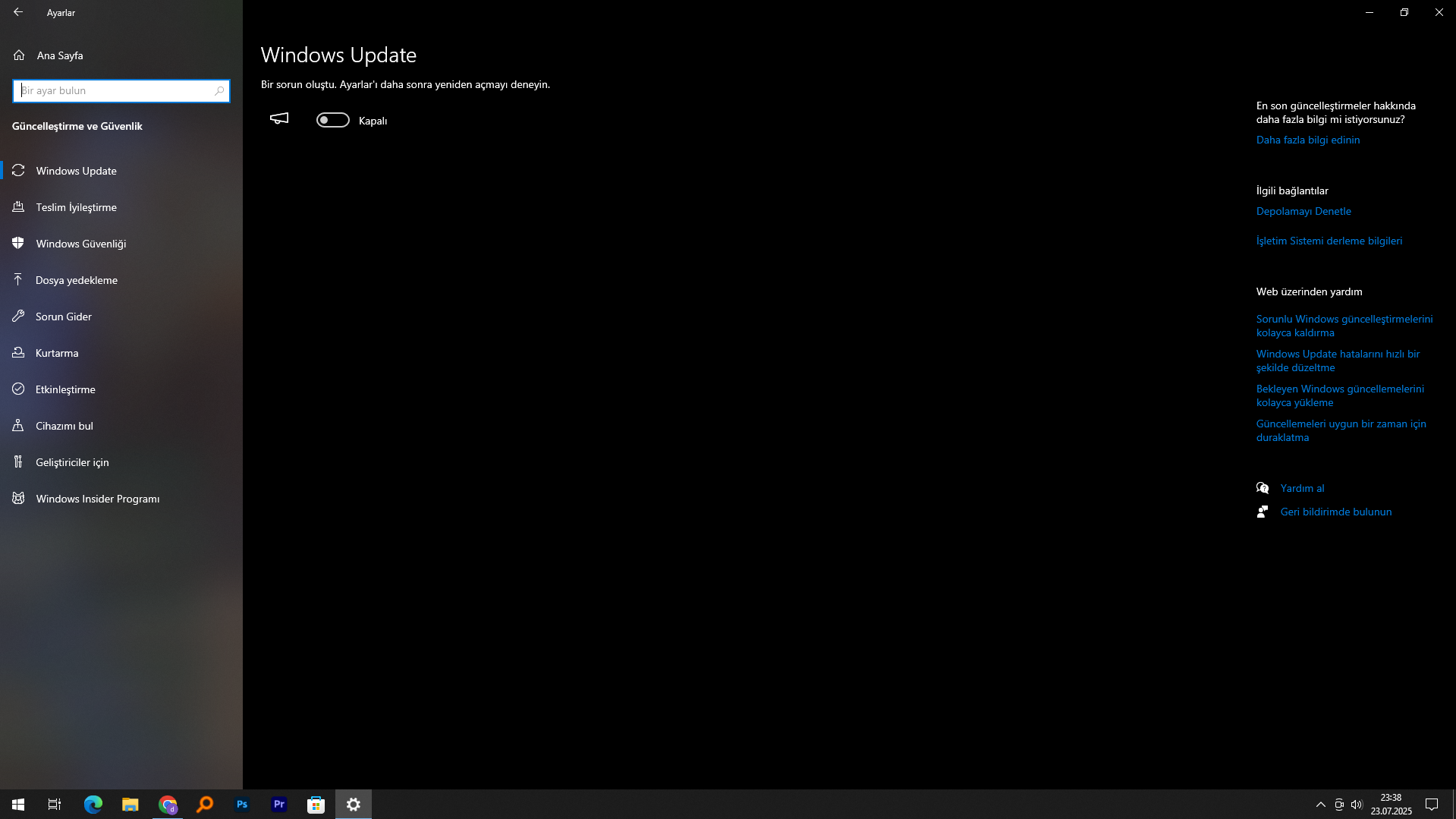The width and height of the screenshot is (1456, 819).
Task: Click the Bir sorun oluştu error message
Action: (405, 84)
